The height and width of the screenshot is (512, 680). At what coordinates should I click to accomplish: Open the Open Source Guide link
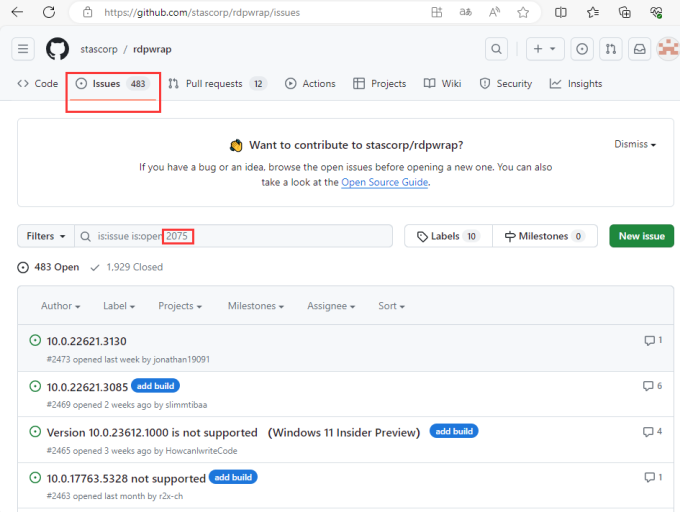click(385, 182)
